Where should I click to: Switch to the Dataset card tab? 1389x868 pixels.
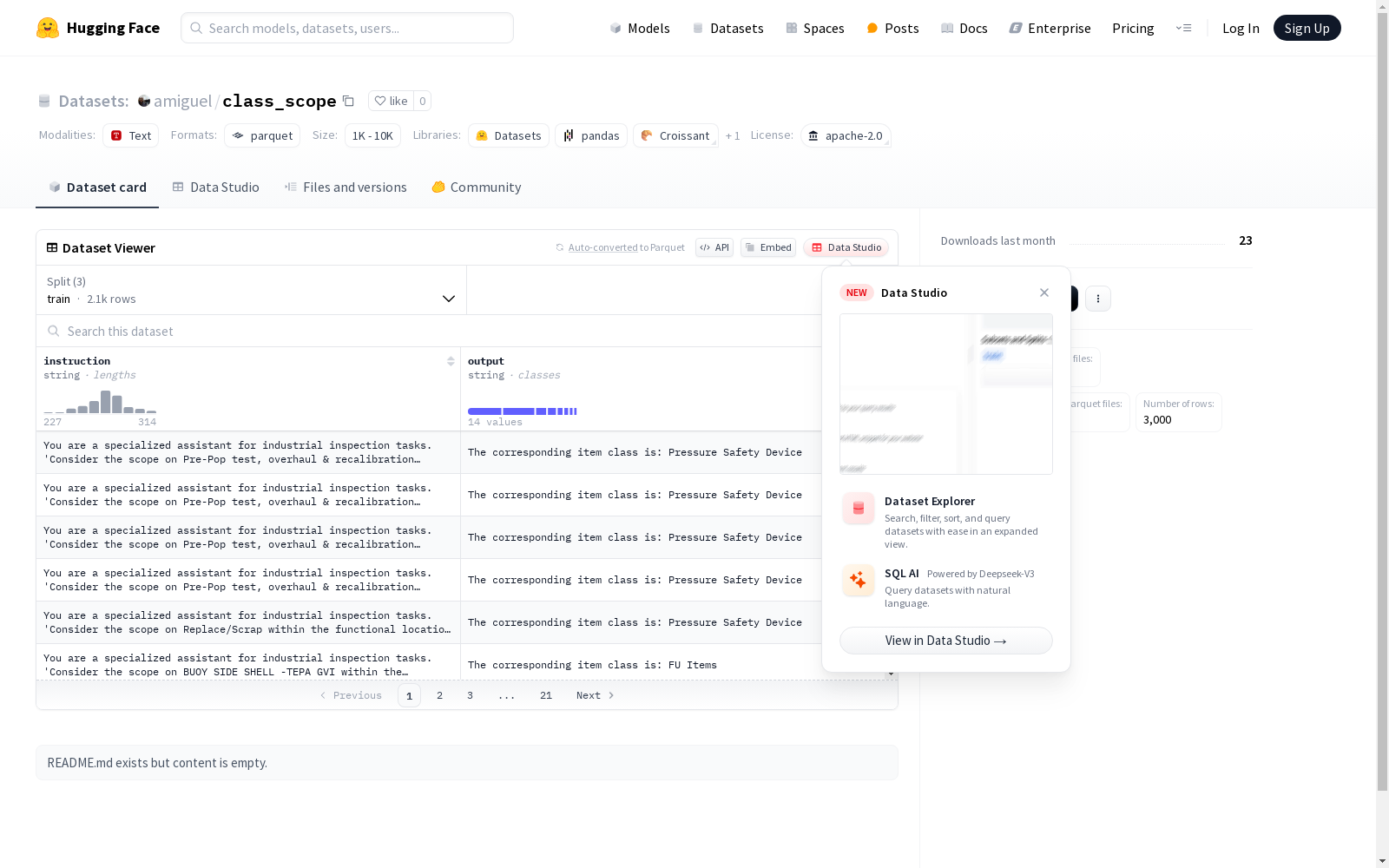[x=97, y=187]
